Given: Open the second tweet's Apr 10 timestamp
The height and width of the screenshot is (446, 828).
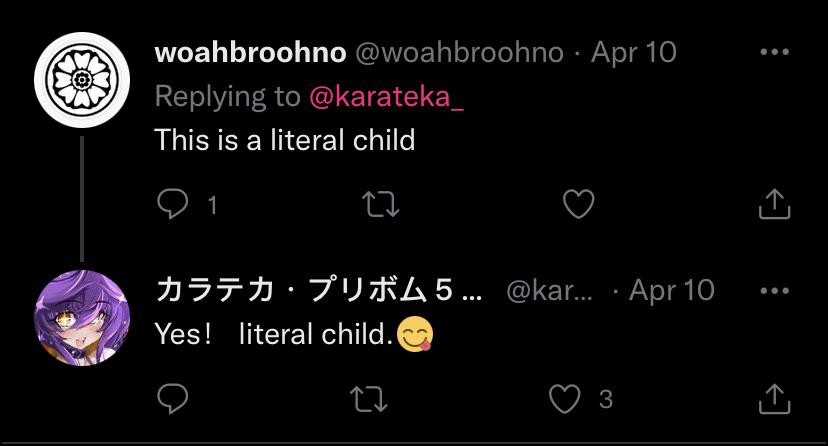Looking at the screenshot, I should (x=672, y=291).
